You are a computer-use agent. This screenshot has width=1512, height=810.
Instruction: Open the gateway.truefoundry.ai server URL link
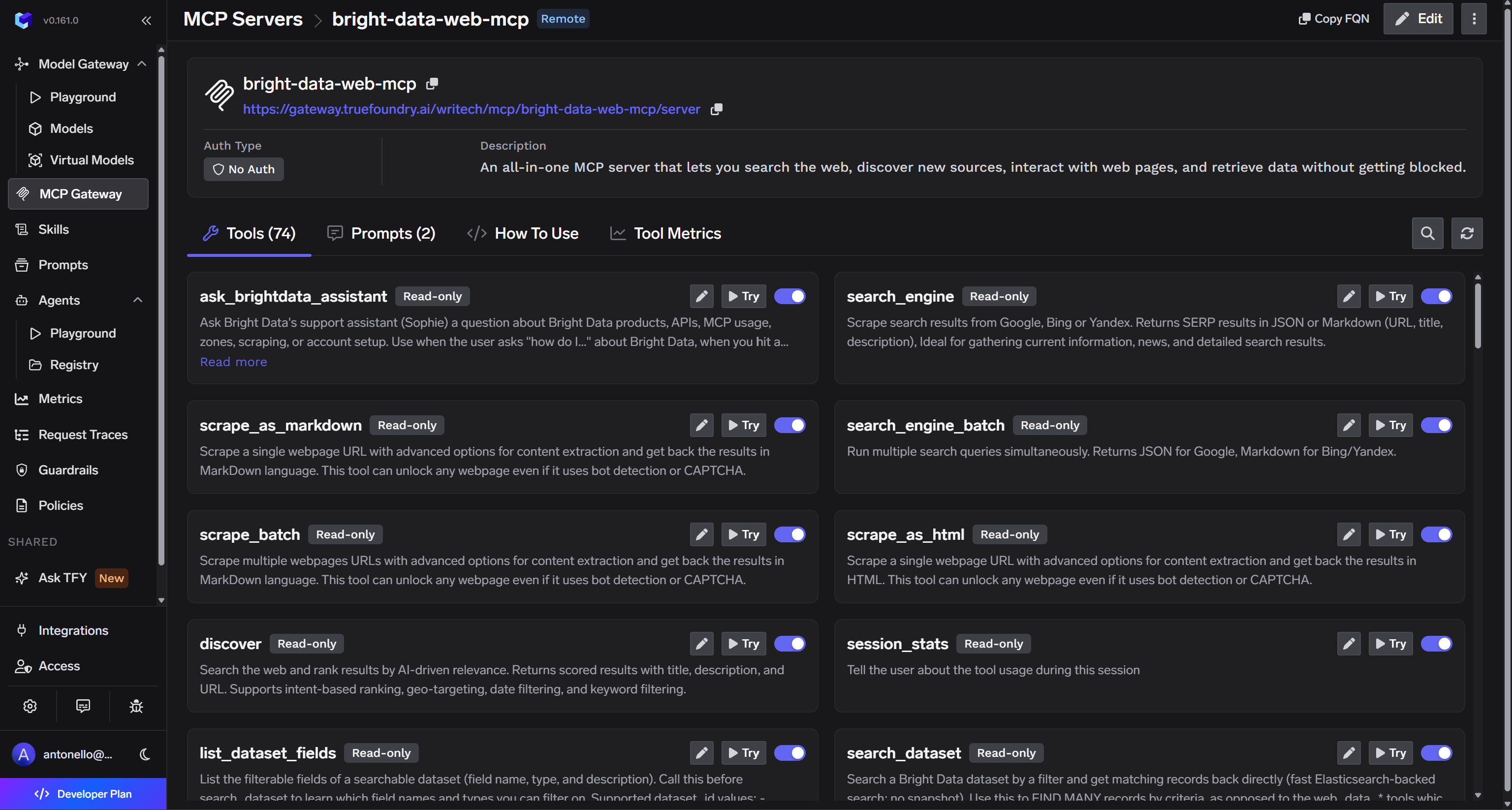472,109
